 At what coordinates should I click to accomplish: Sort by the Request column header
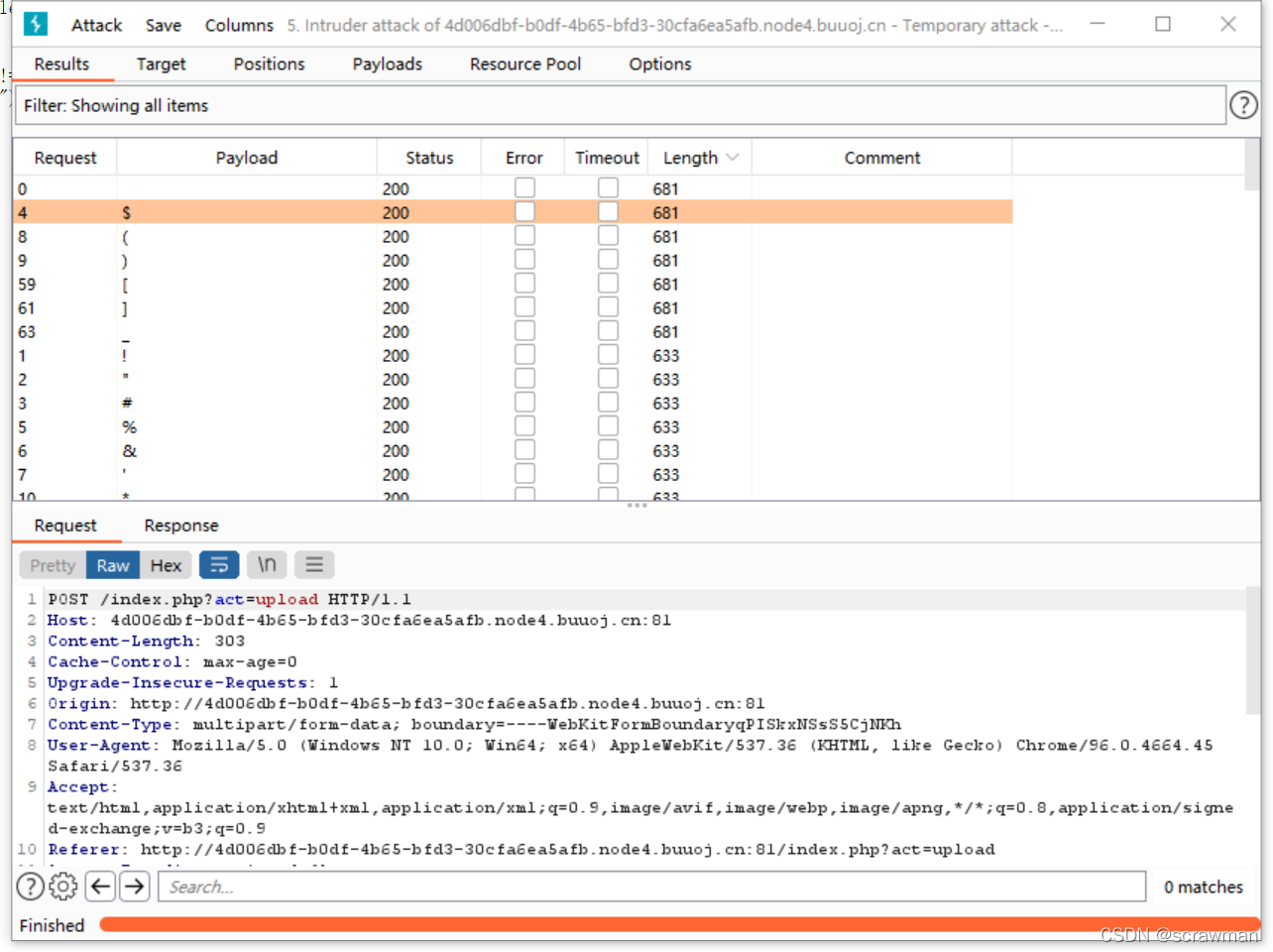[65, 158]
